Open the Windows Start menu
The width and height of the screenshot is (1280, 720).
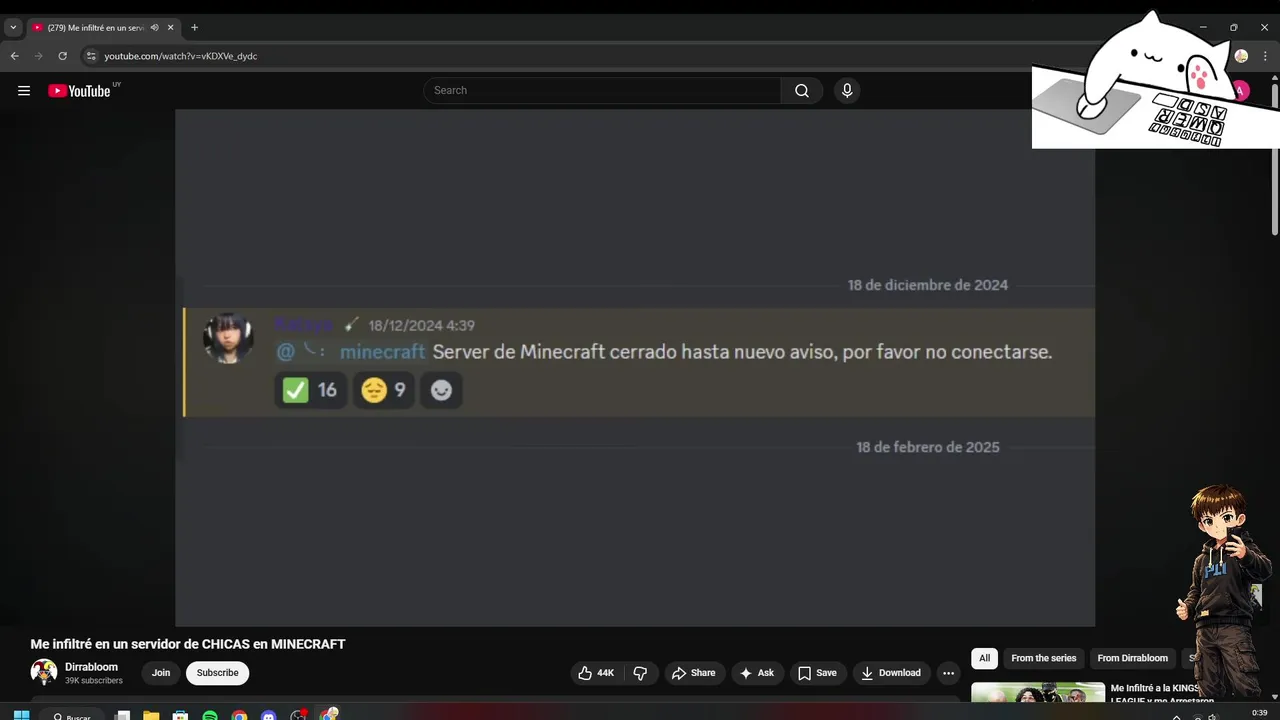pyautogui.click(x=21, y=715)
